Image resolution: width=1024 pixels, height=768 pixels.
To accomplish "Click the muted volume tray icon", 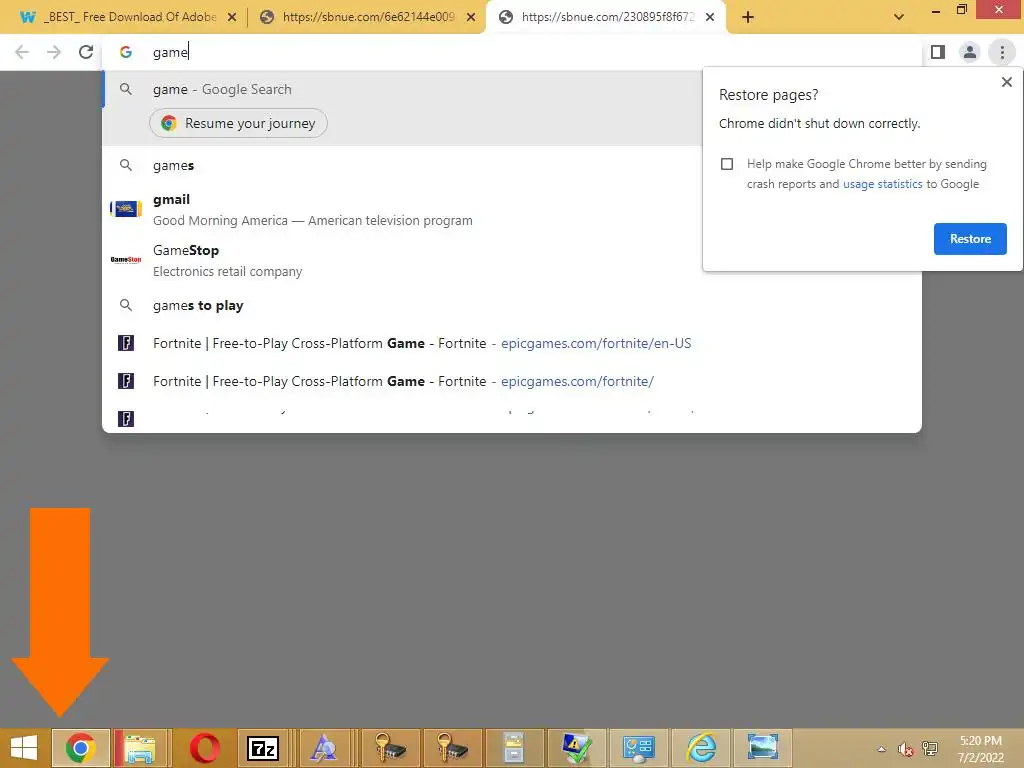I will [x=906, y=749].
